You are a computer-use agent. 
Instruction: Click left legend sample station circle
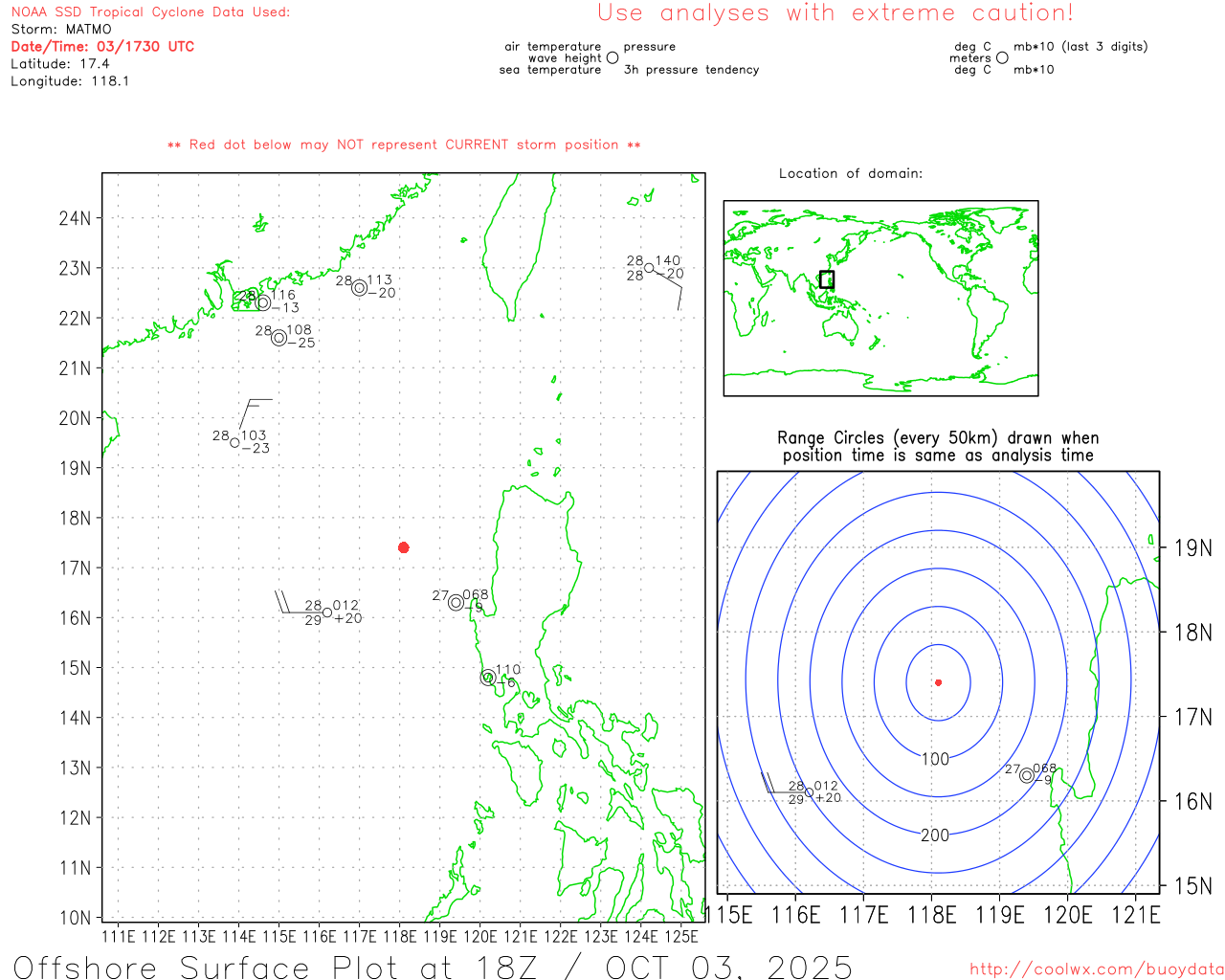point(612,57)
